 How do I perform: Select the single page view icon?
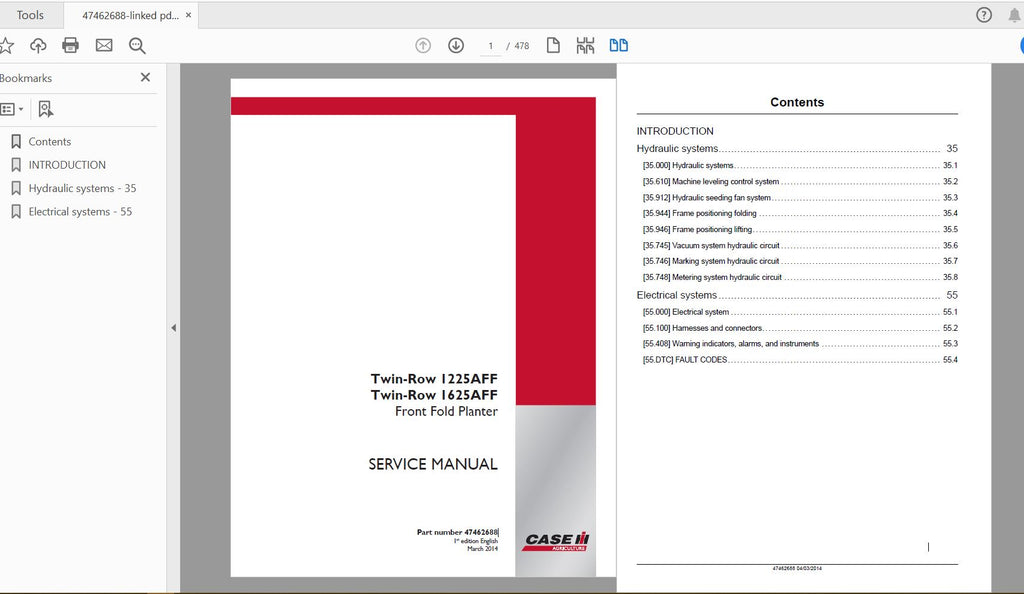[x=553, y=45]
